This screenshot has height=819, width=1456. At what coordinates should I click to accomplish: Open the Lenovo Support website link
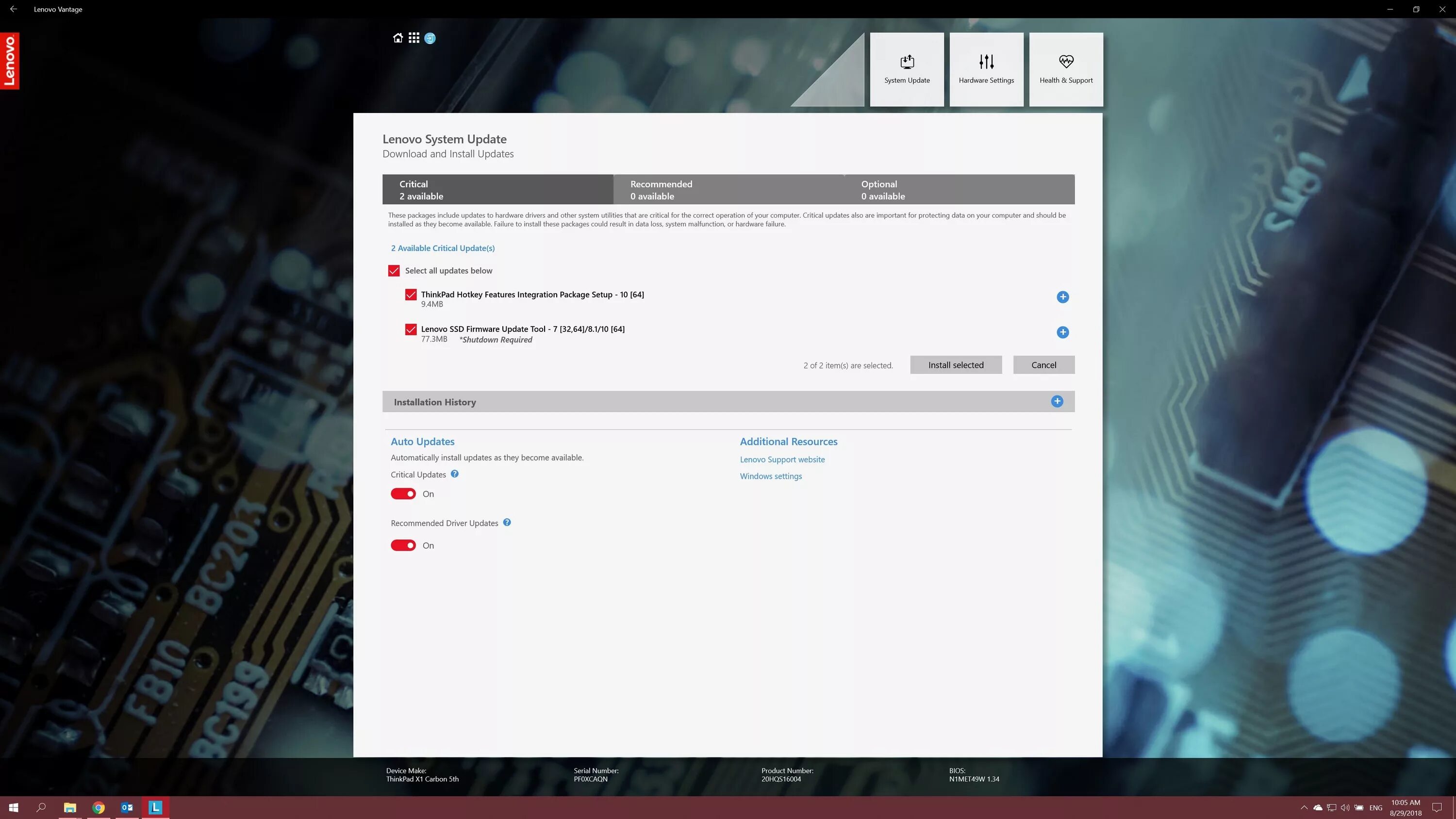point(782,459)
